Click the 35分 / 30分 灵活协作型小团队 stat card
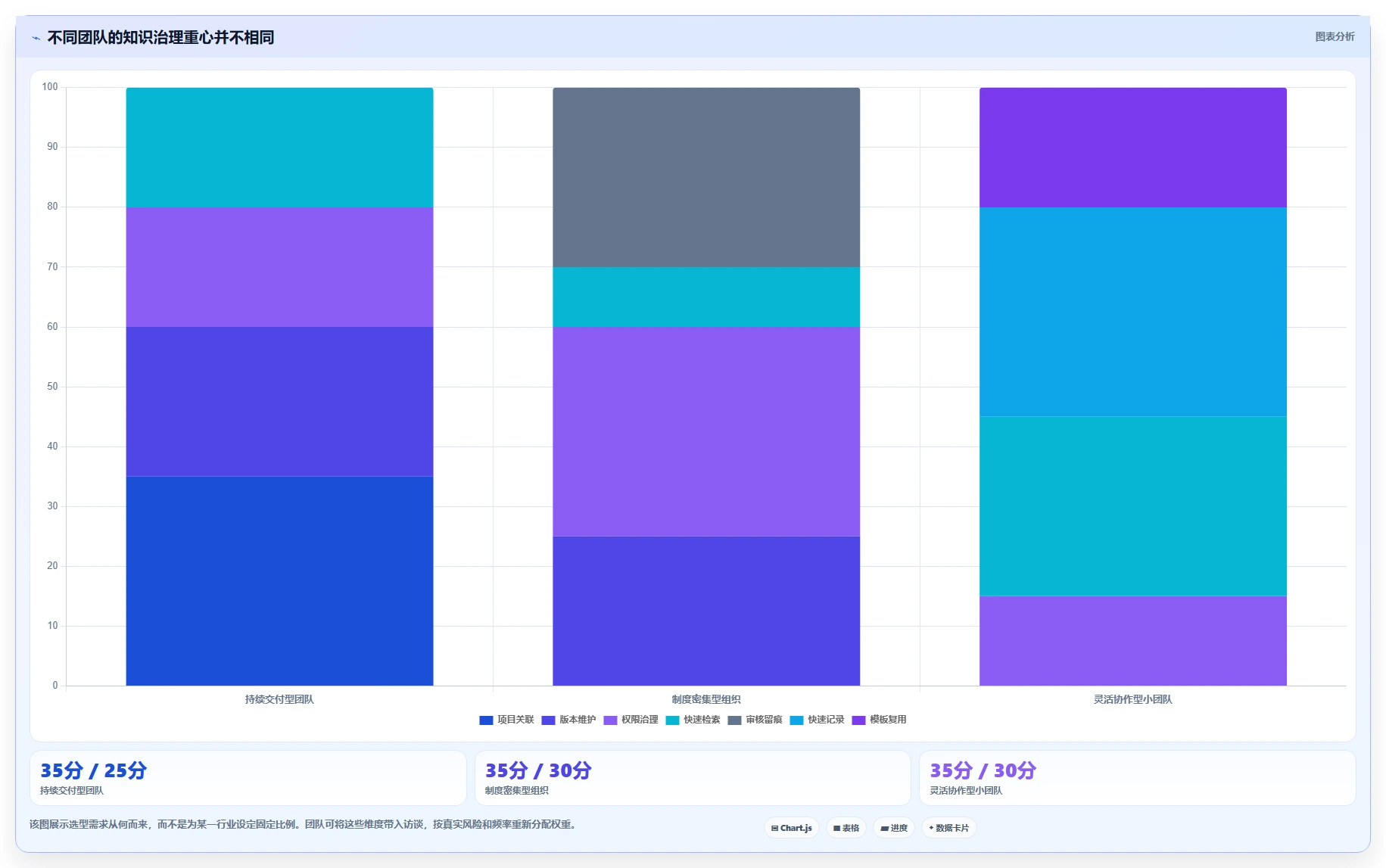 (1138, 778)
